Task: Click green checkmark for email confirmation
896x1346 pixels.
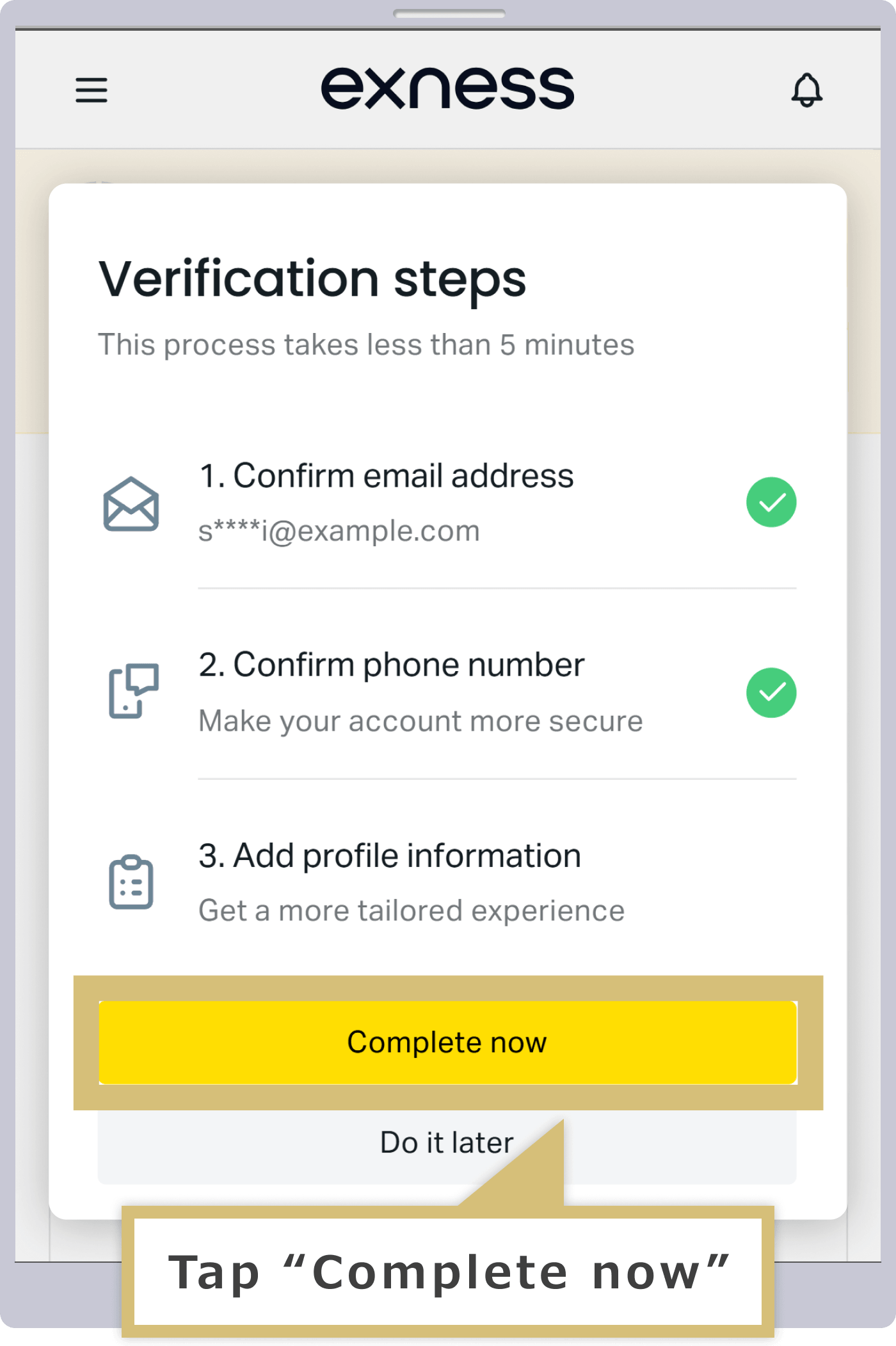Action: click(x=771, y=502)
